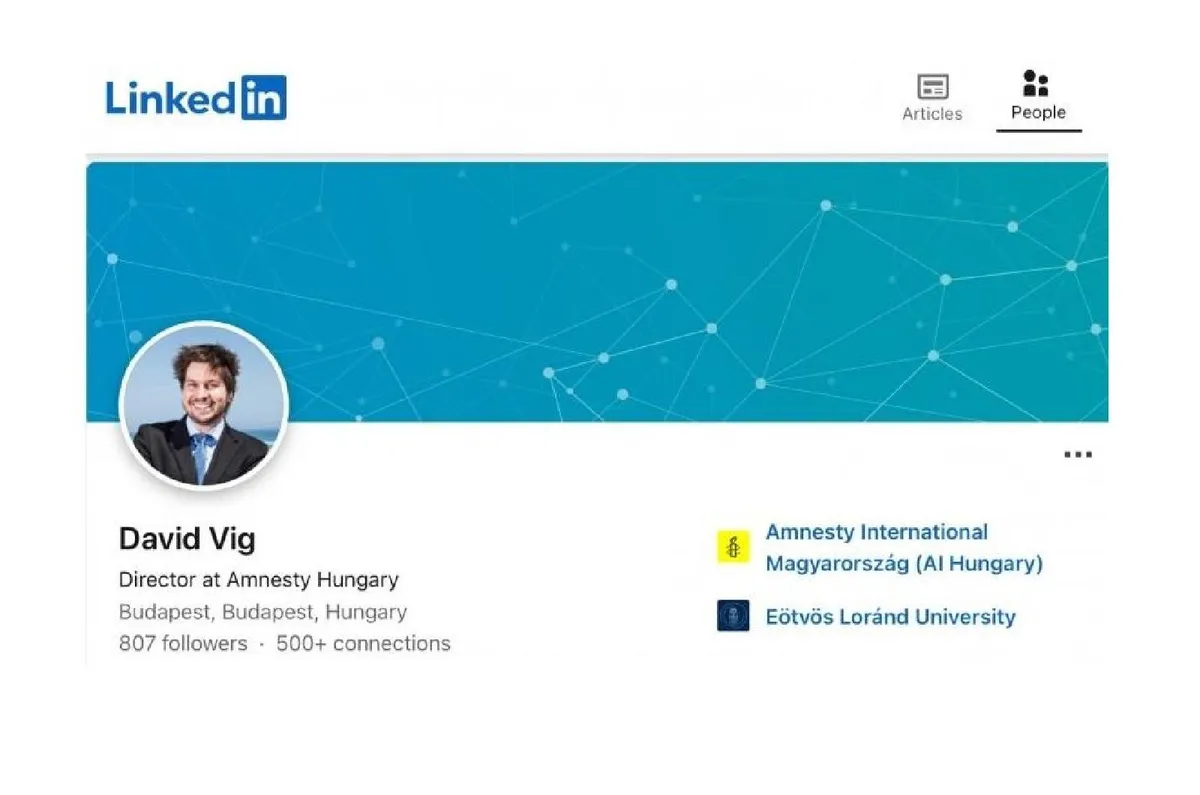Click the Eötvös Loránd University crest icon
Screen dimensions: 1200x795
733,616
